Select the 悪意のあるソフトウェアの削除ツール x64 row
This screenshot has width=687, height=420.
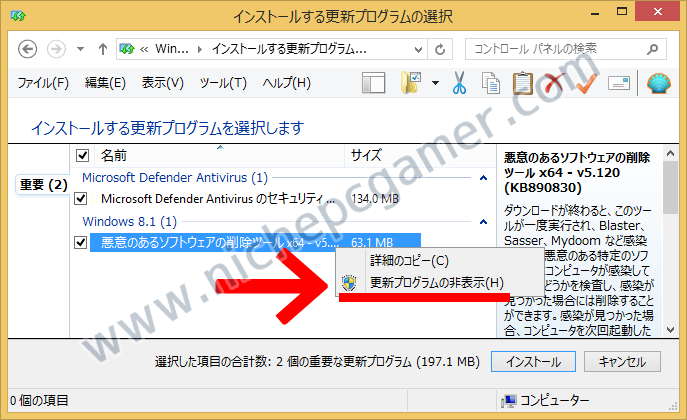255,242
